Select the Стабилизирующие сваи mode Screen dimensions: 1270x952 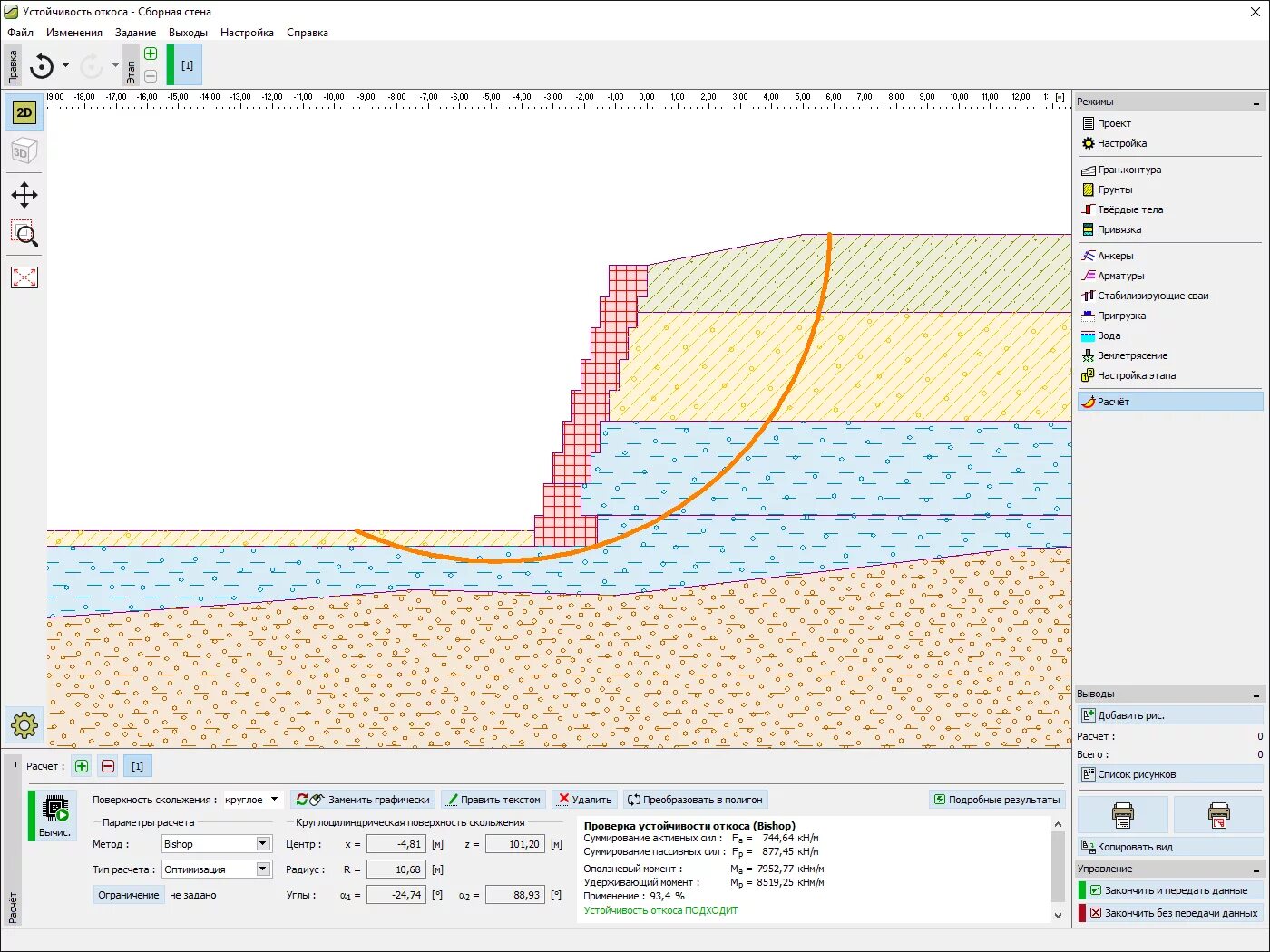[x=1170, y=296]
